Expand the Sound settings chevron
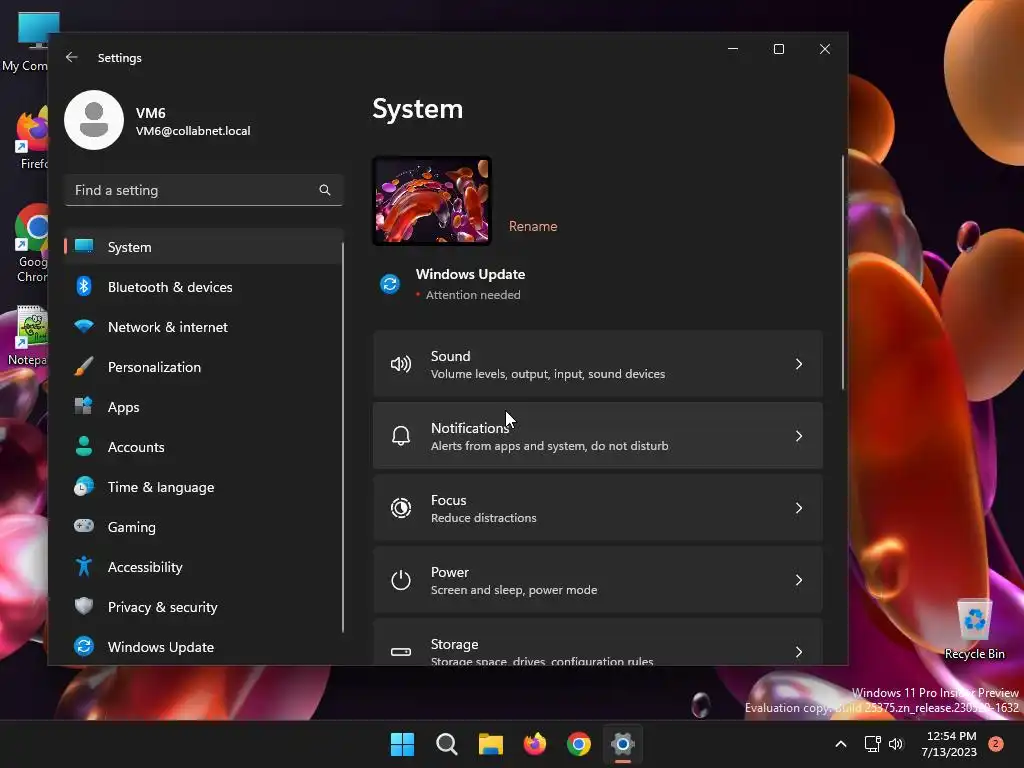 pos(799,364)
